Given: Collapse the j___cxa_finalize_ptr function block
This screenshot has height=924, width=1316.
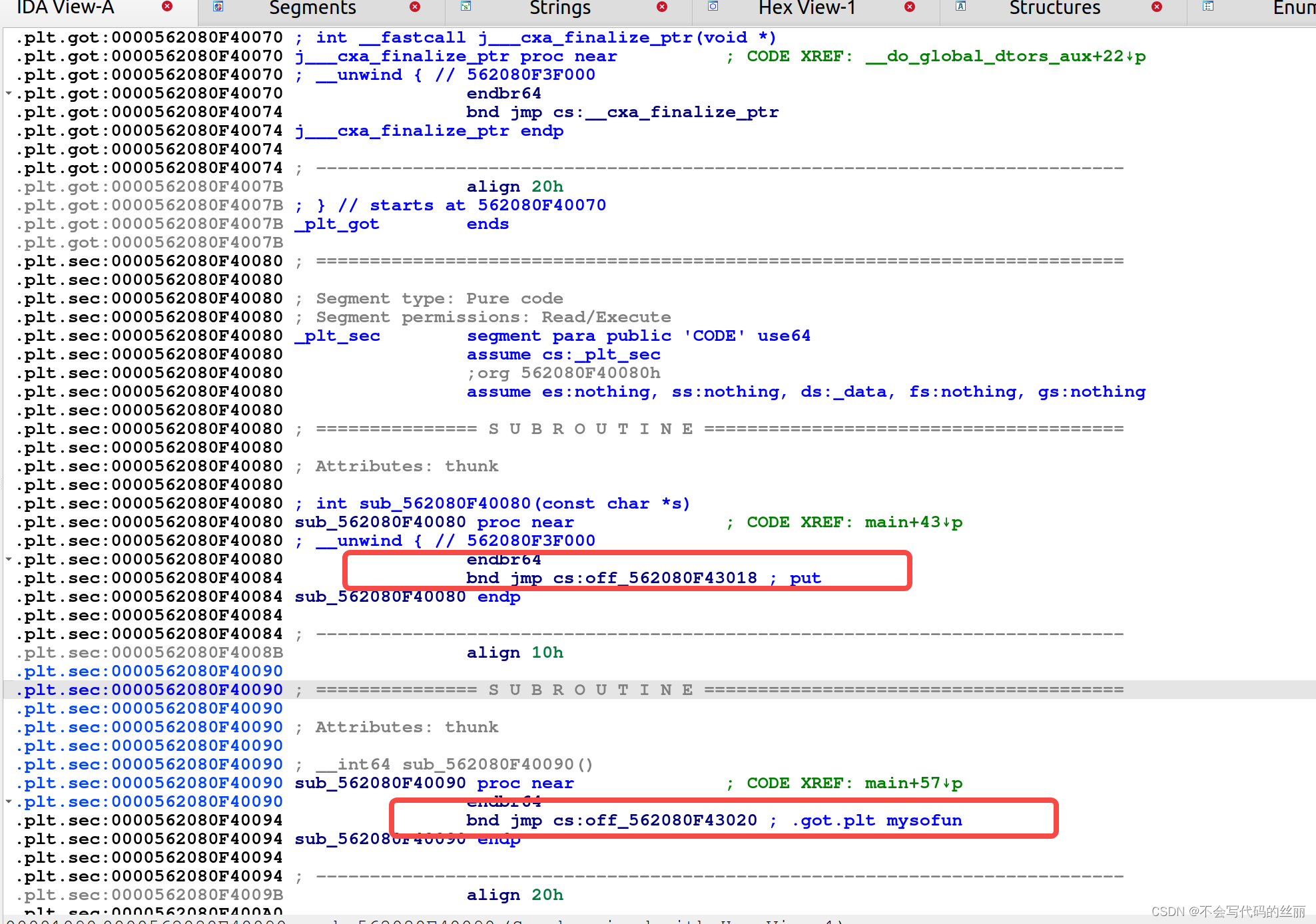Looking at the screenshot, I should coord(8,93).
